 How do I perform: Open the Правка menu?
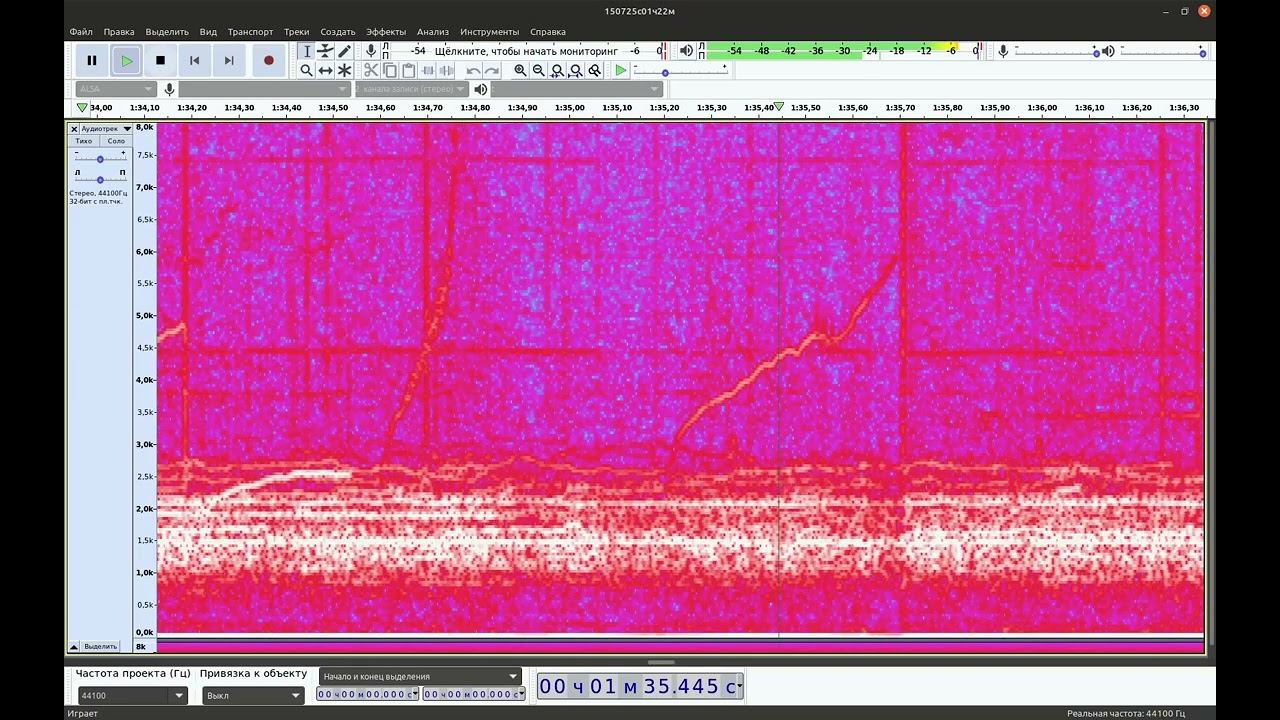click(119, 32)
